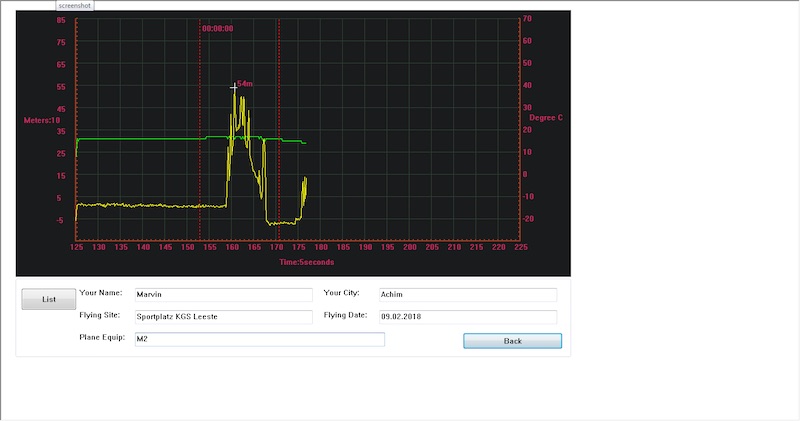Select the 54m peak altitude label
The width and height of the screenshot is (800, 421).
pos(245,84)
